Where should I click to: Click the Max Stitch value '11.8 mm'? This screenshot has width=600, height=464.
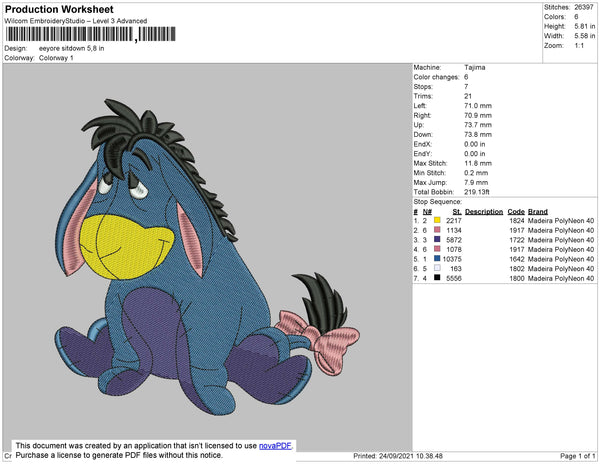click(478, 163)
